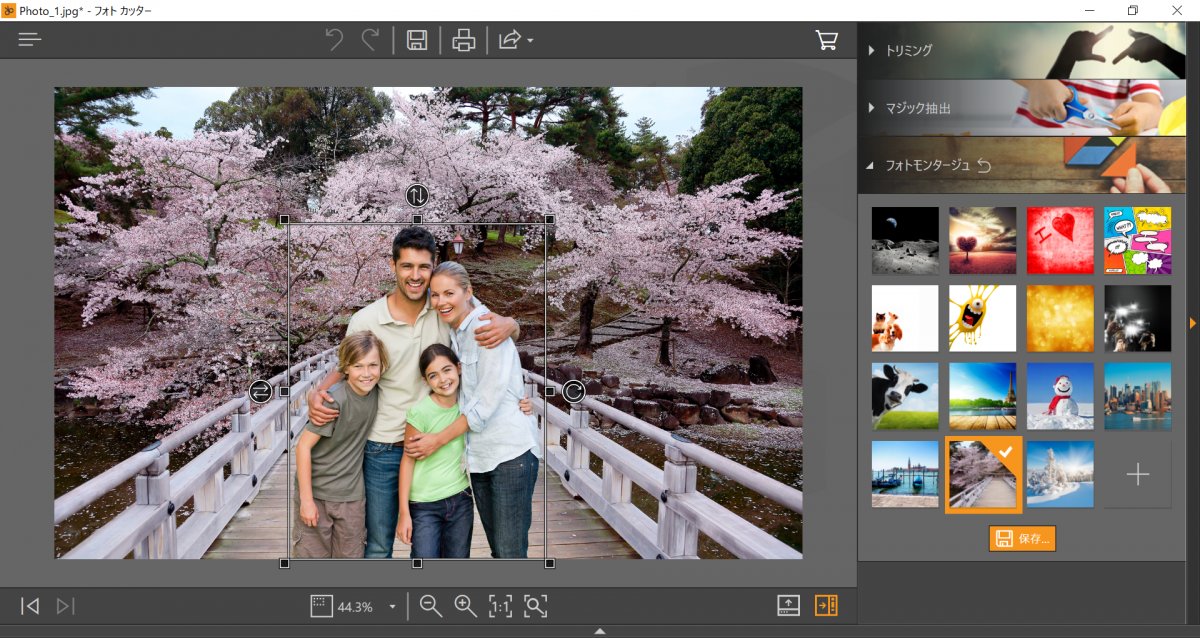Click the 保存... save button
This screenshot has height=638, width=1200.
(1022, 539)
